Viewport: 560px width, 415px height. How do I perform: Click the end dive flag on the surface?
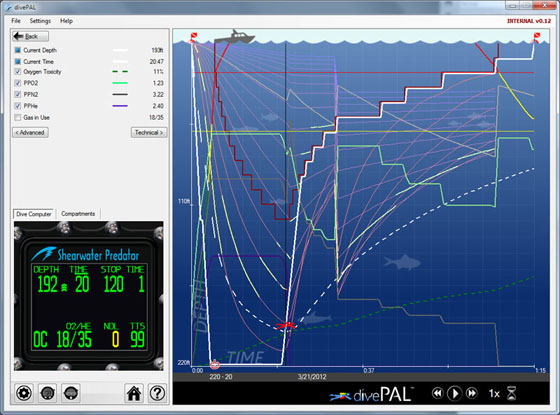pyautogui.click(x=536, y=37)
